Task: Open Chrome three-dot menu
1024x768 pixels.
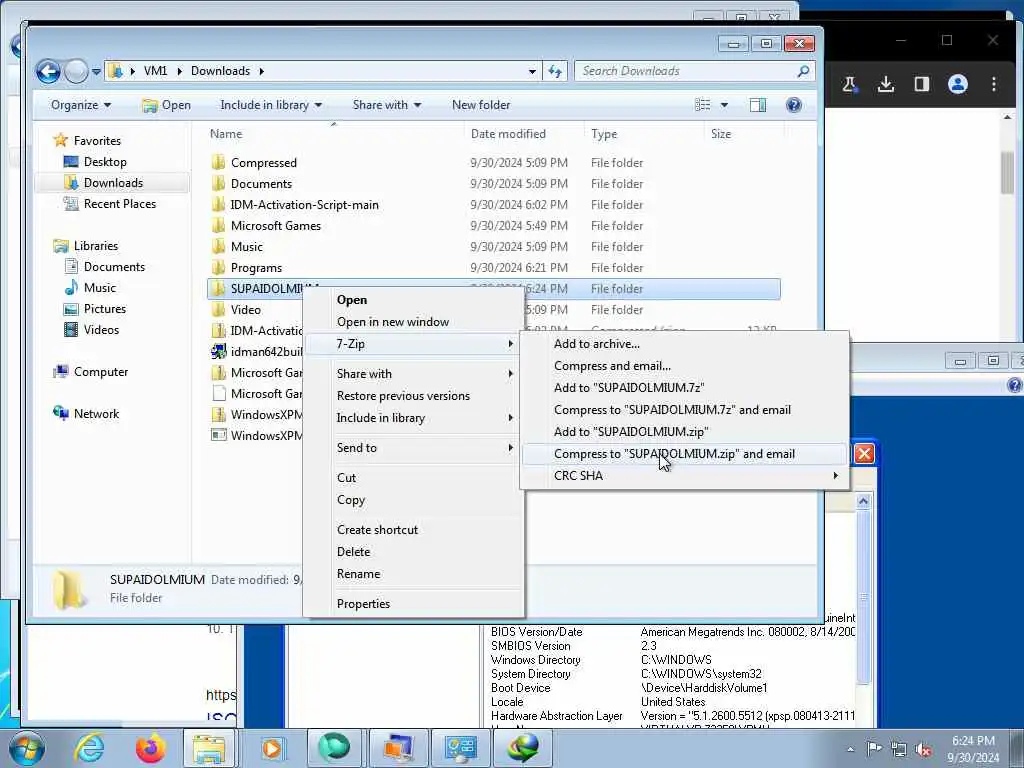Action: (x=993, y=84)
